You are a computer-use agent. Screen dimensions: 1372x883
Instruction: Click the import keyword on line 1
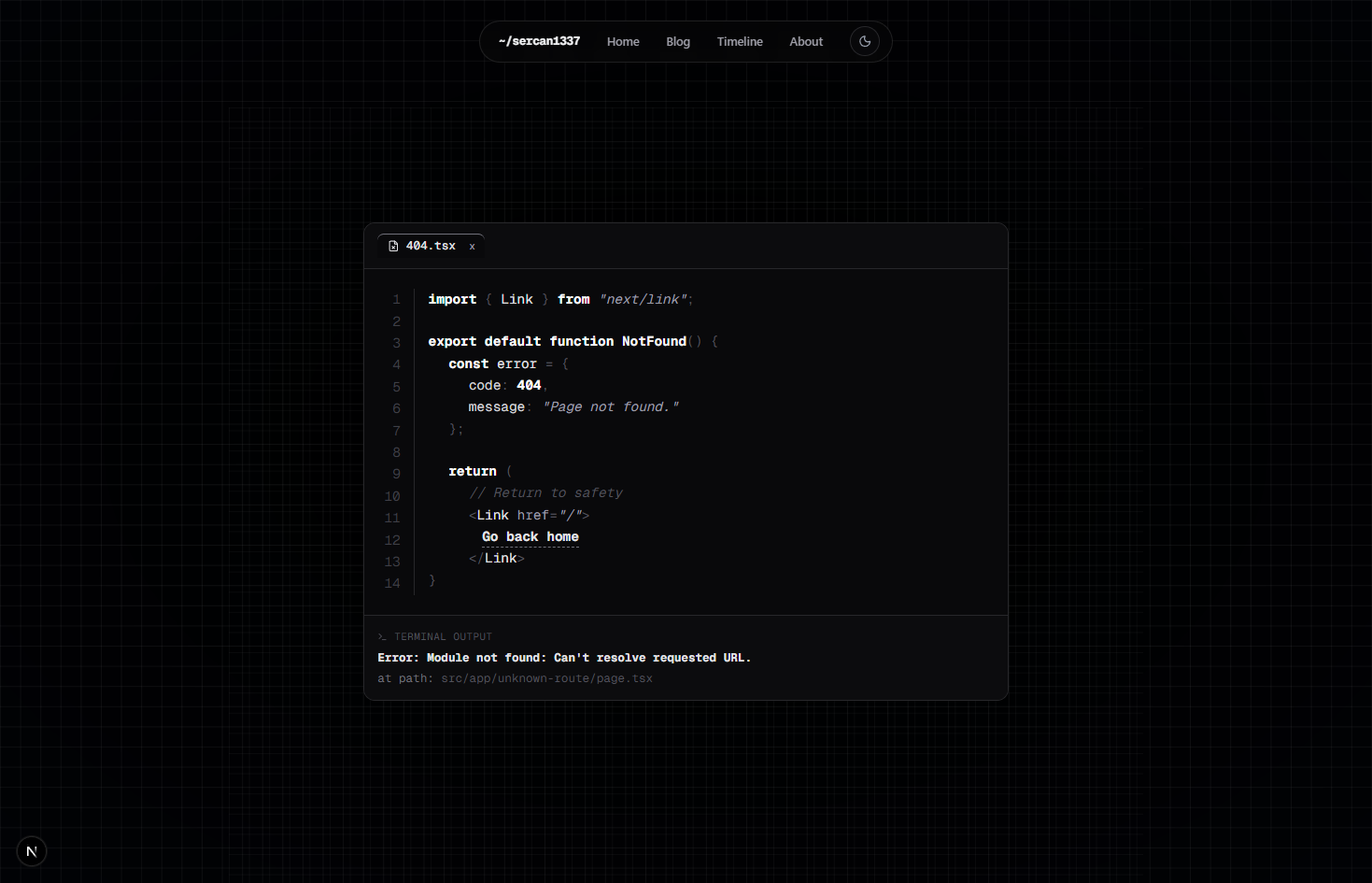[452, 299]
